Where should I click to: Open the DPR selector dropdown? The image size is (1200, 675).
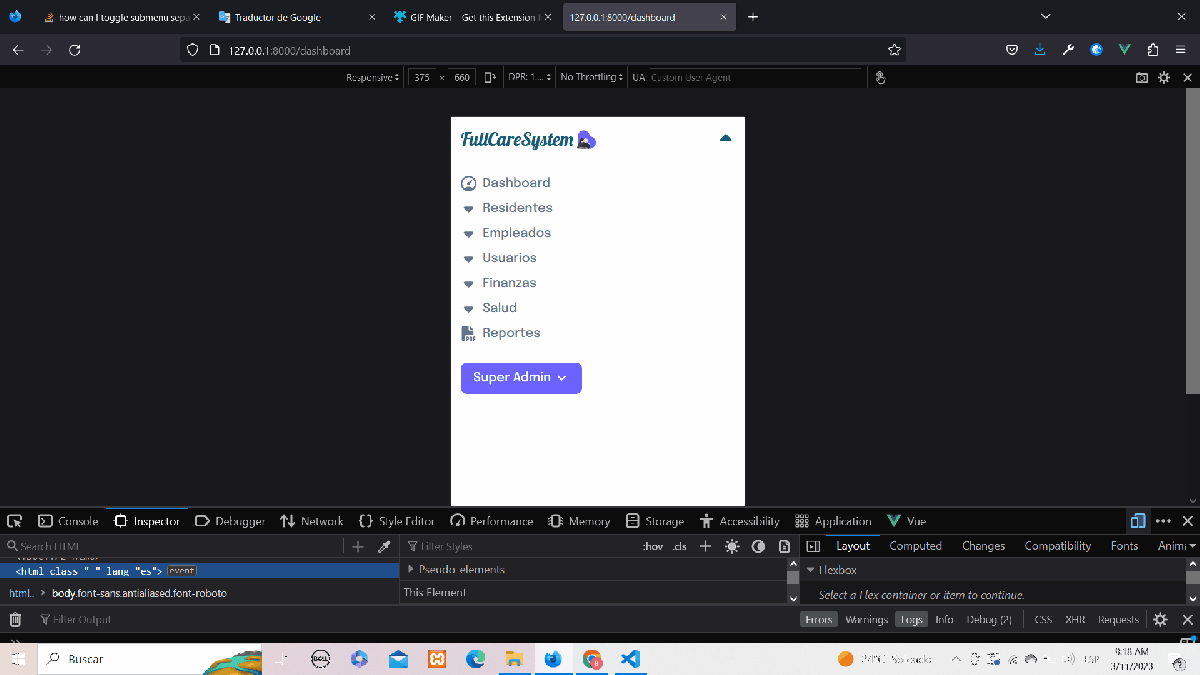coord(530,77)
